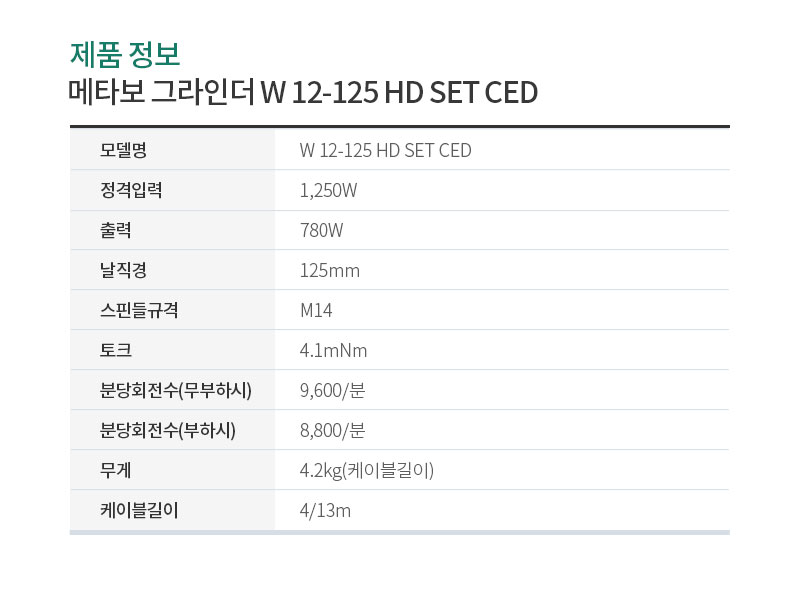
Task: Click the model value in the 모델명 row
Action: (x=386, y=150)
